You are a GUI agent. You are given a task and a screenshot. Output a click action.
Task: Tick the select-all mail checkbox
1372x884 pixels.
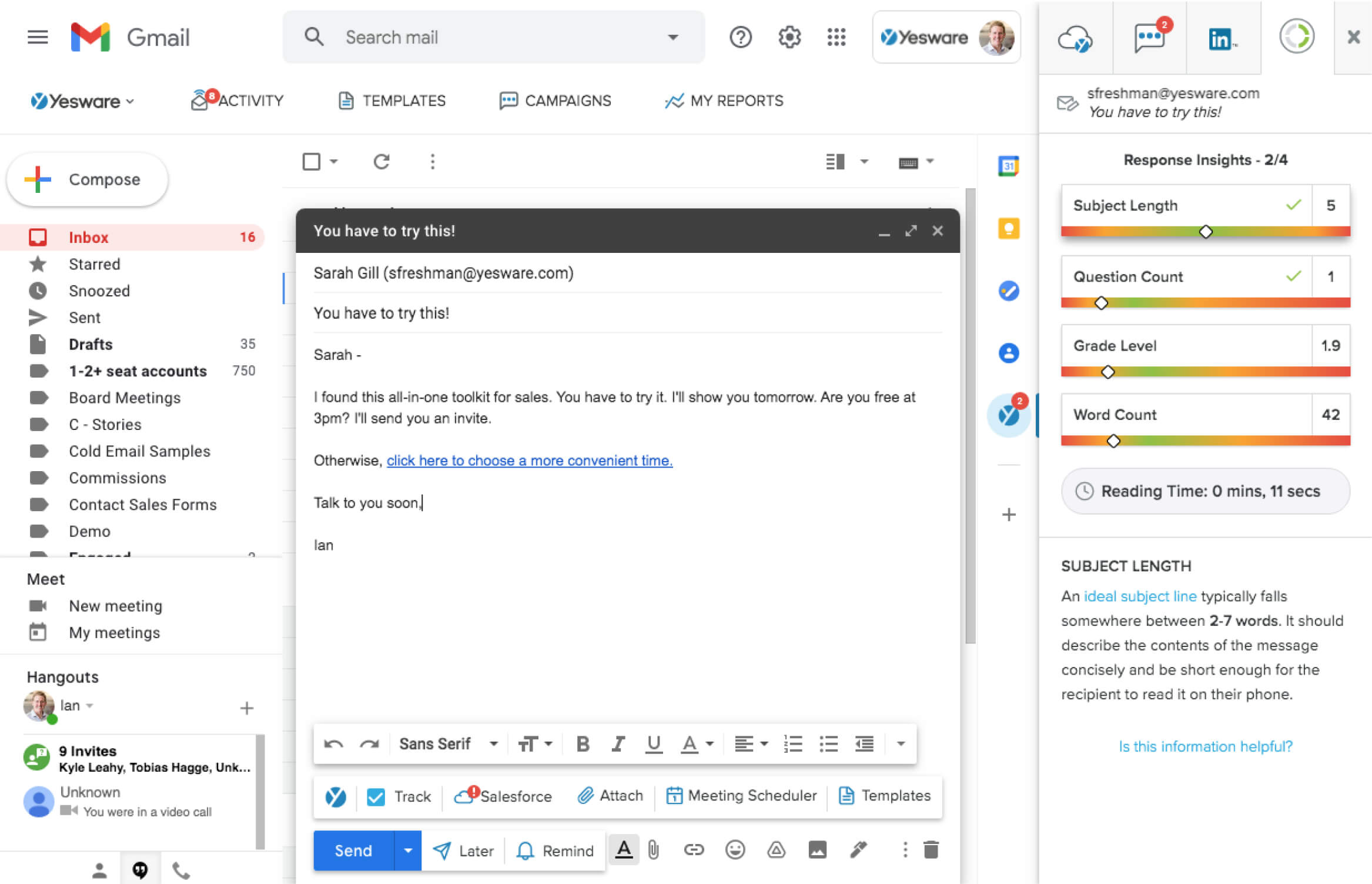(x=311, y=161)
